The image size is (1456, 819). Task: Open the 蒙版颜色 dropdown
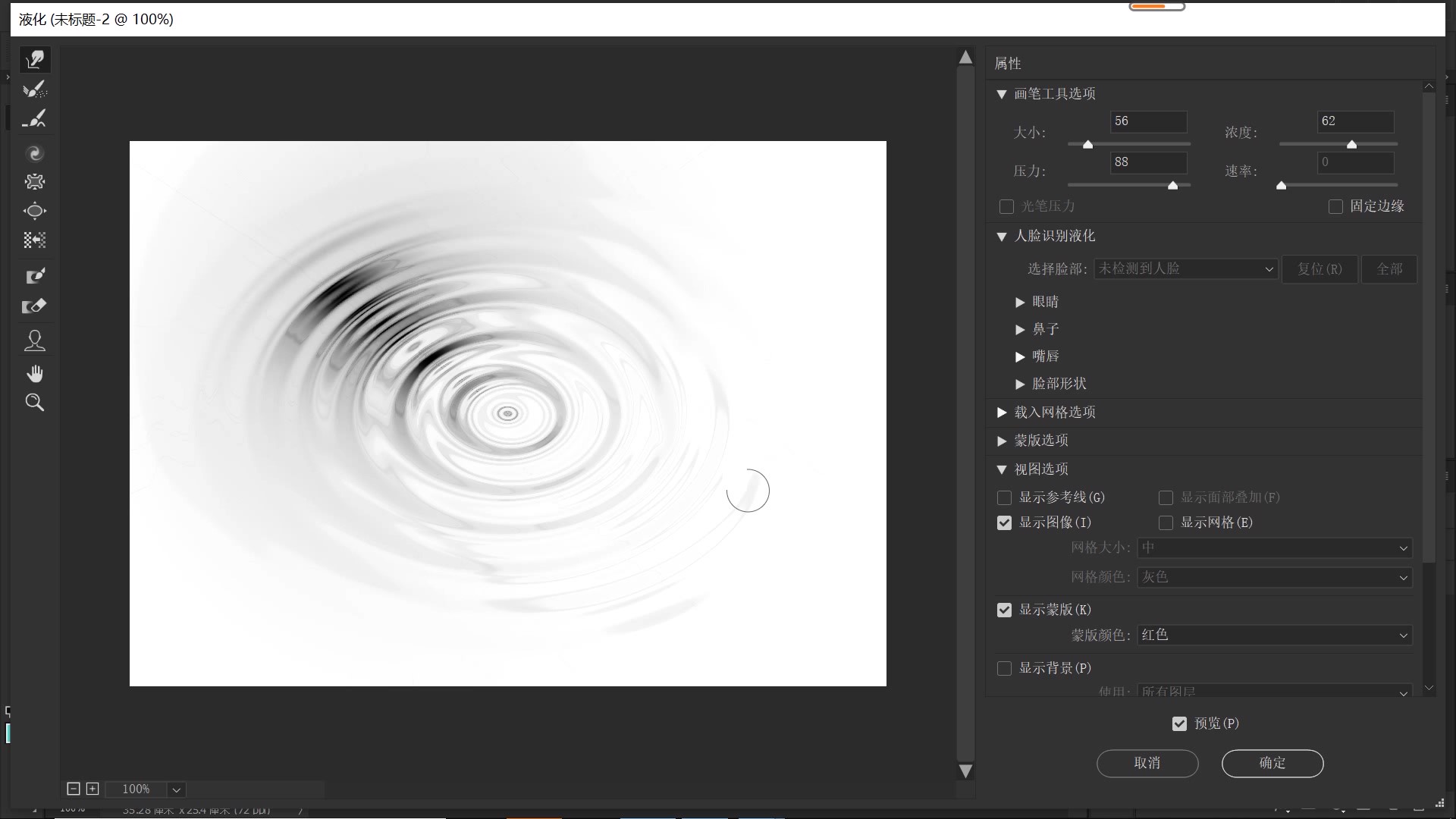pyautogui.click(x=1274, y=635)
